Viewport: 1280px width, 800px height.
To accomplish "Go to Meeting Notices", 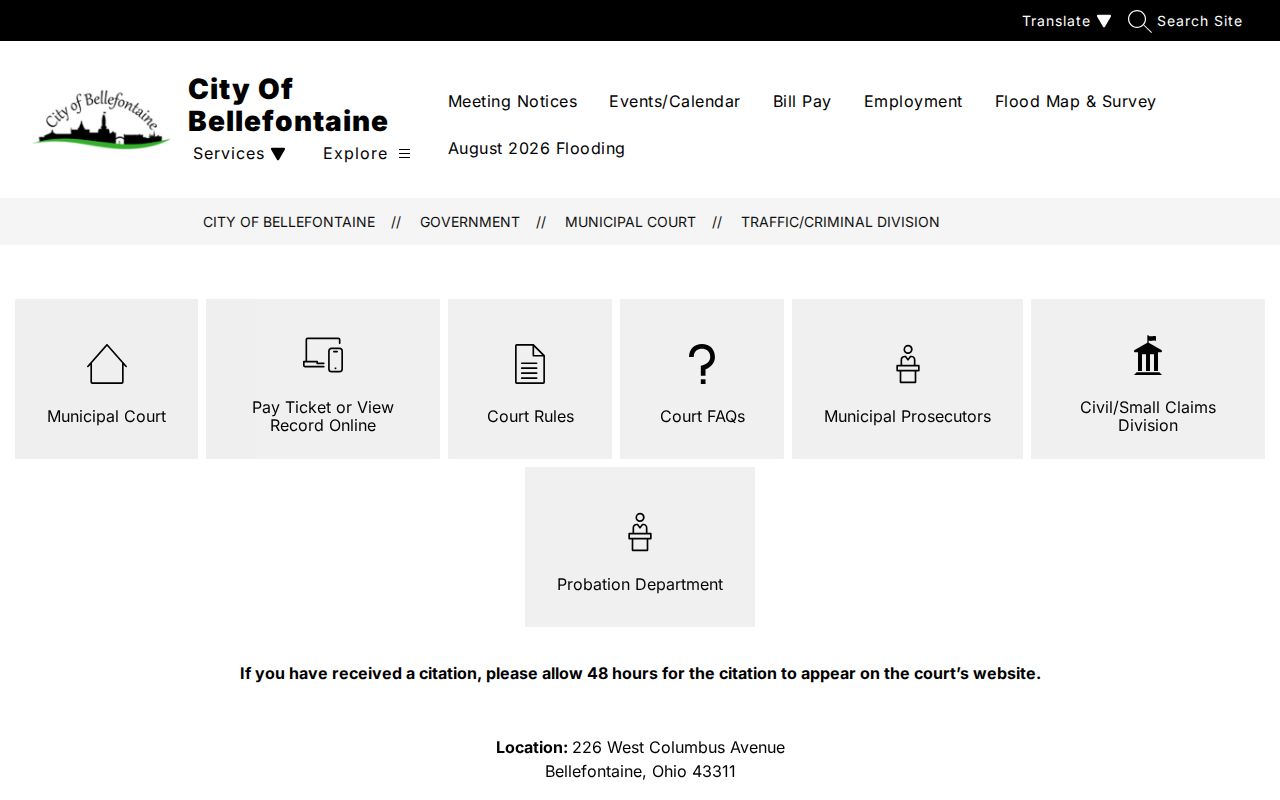I will (512, 101).
